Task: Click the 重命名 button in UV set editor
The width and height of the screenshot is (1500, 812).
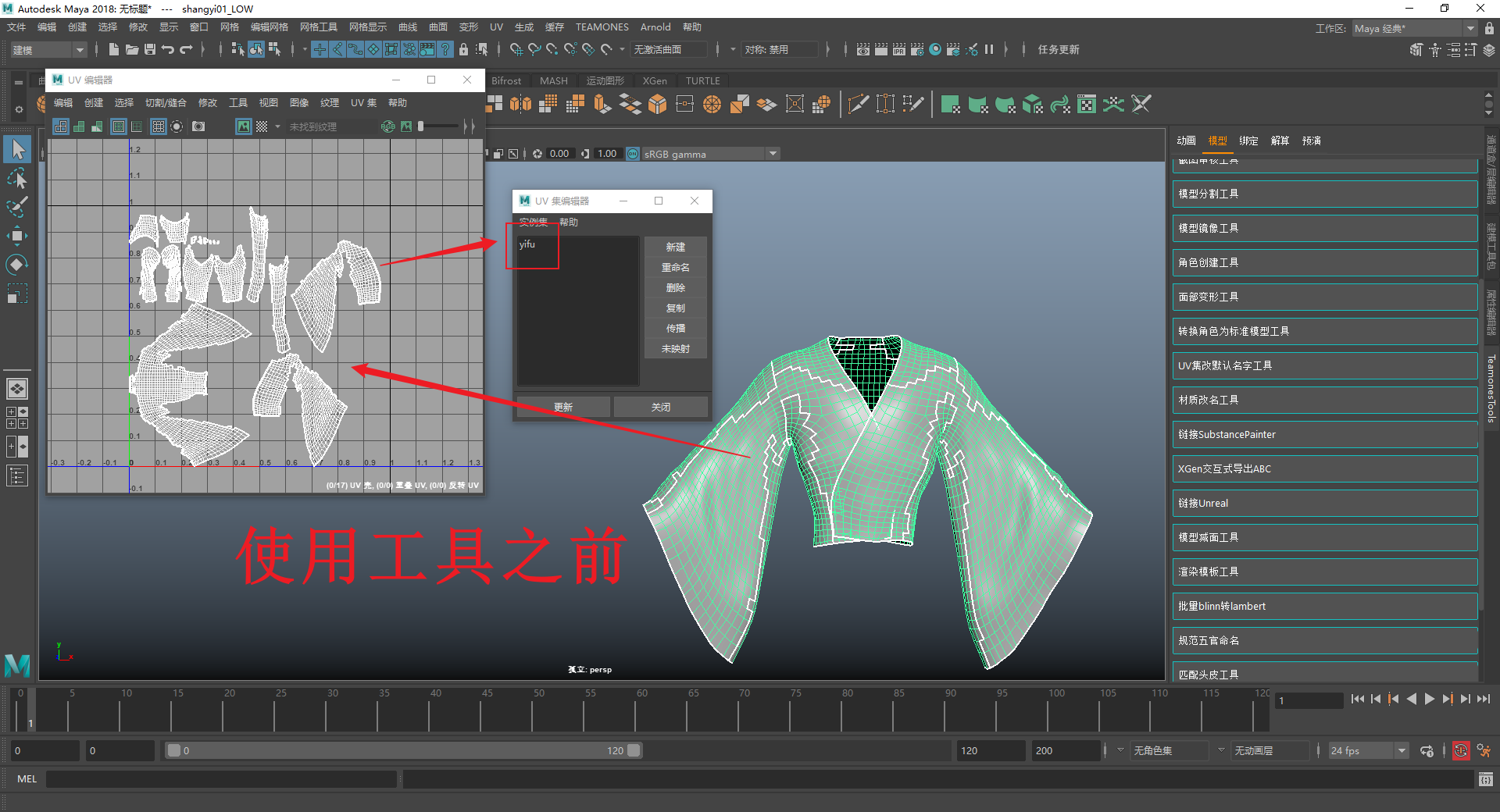Action: (675, 268)
